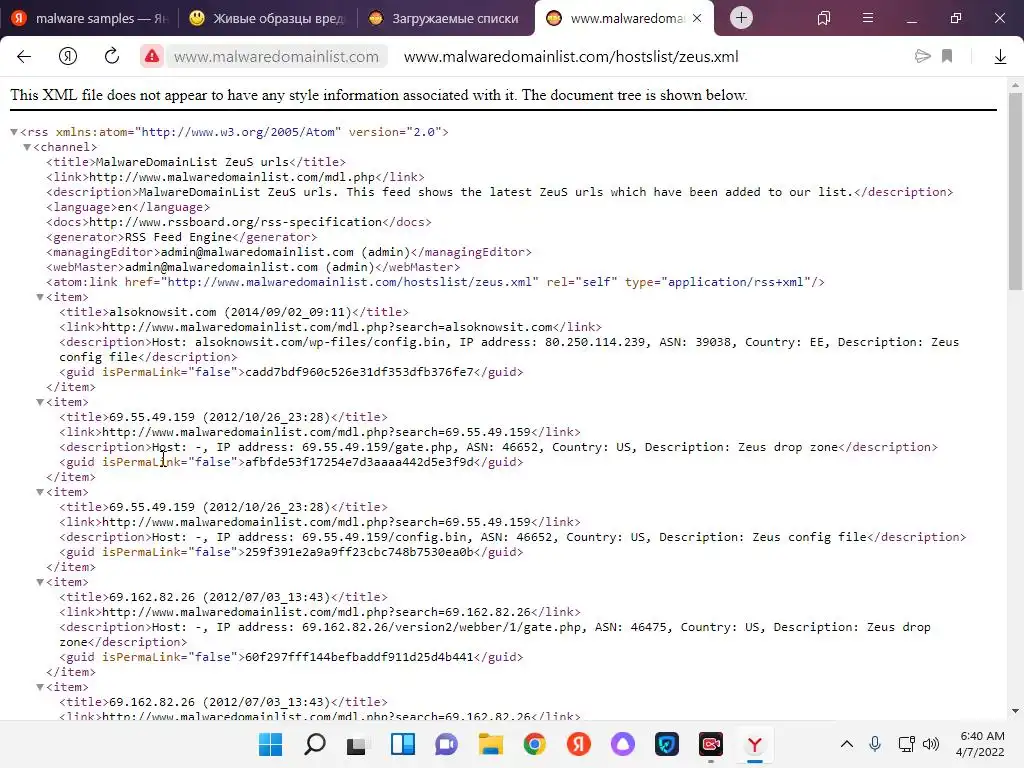Collapse the rss root node
This screenshot has width=1024, height=768.
tap(14, 132)
